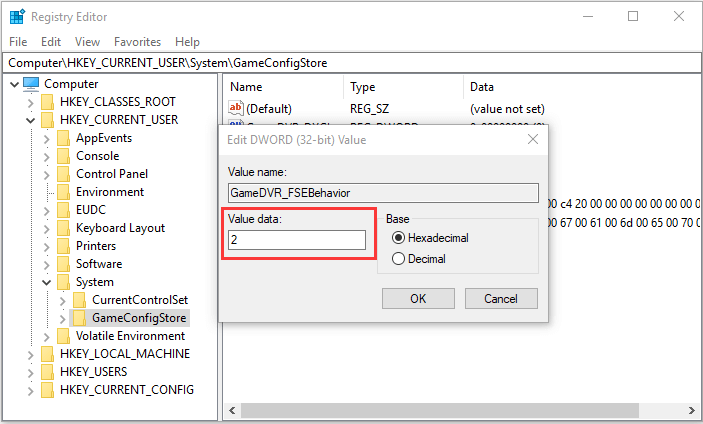Click the scroll left arrow

232,410
